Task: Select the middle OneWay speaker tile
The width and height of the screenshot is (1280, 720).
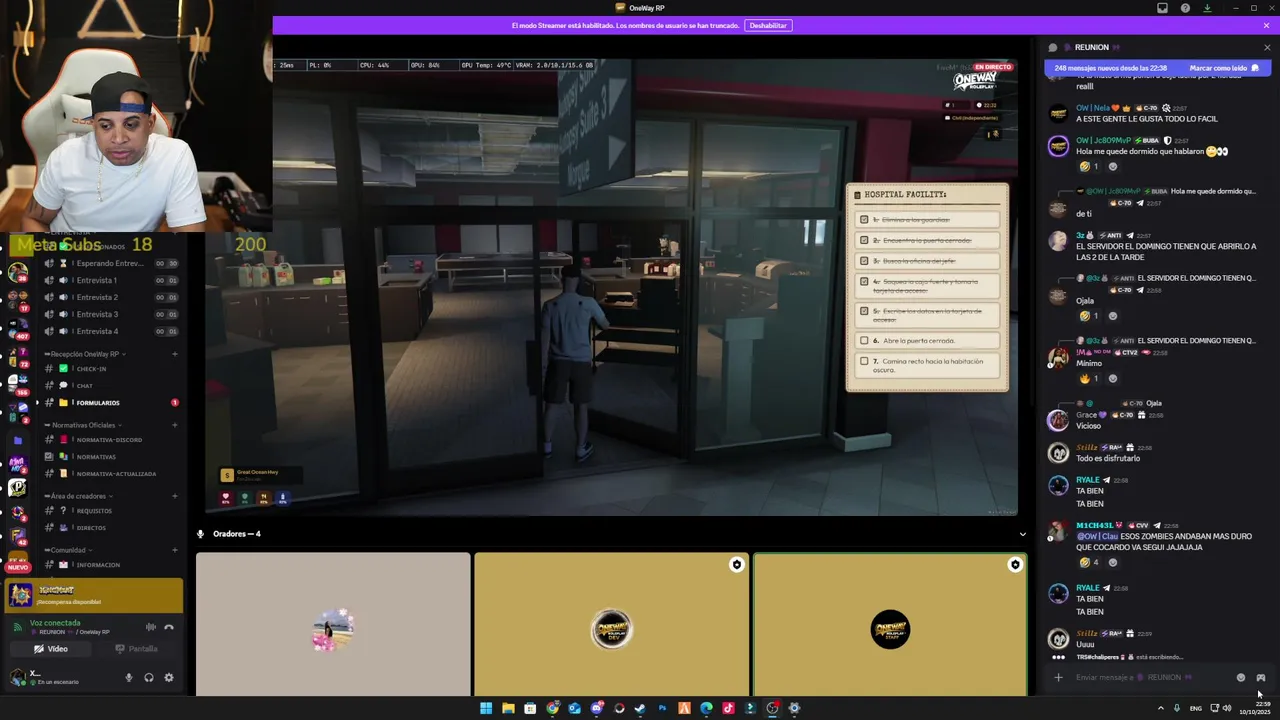Action: coord(611,624)
